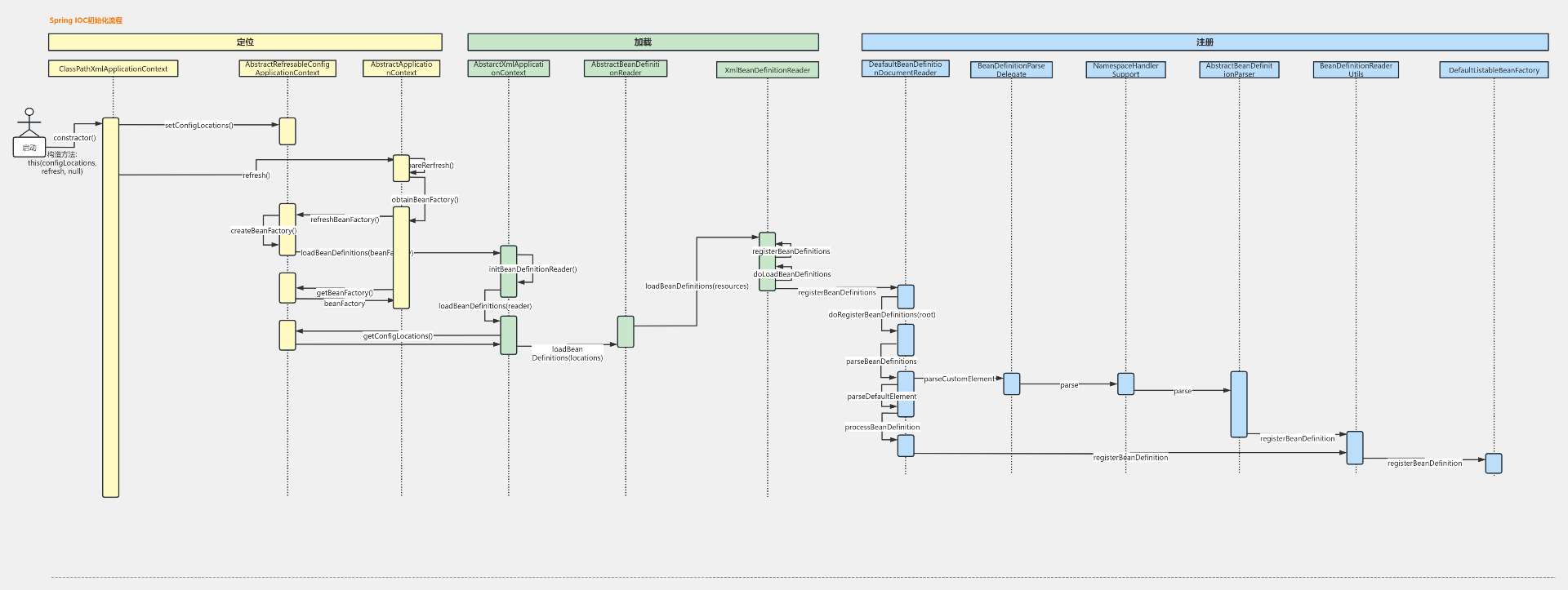Select the DefaultListableBeanFactory header box
The width and height of the screenshot is (1568, 590).
(x=1493, y=70)
